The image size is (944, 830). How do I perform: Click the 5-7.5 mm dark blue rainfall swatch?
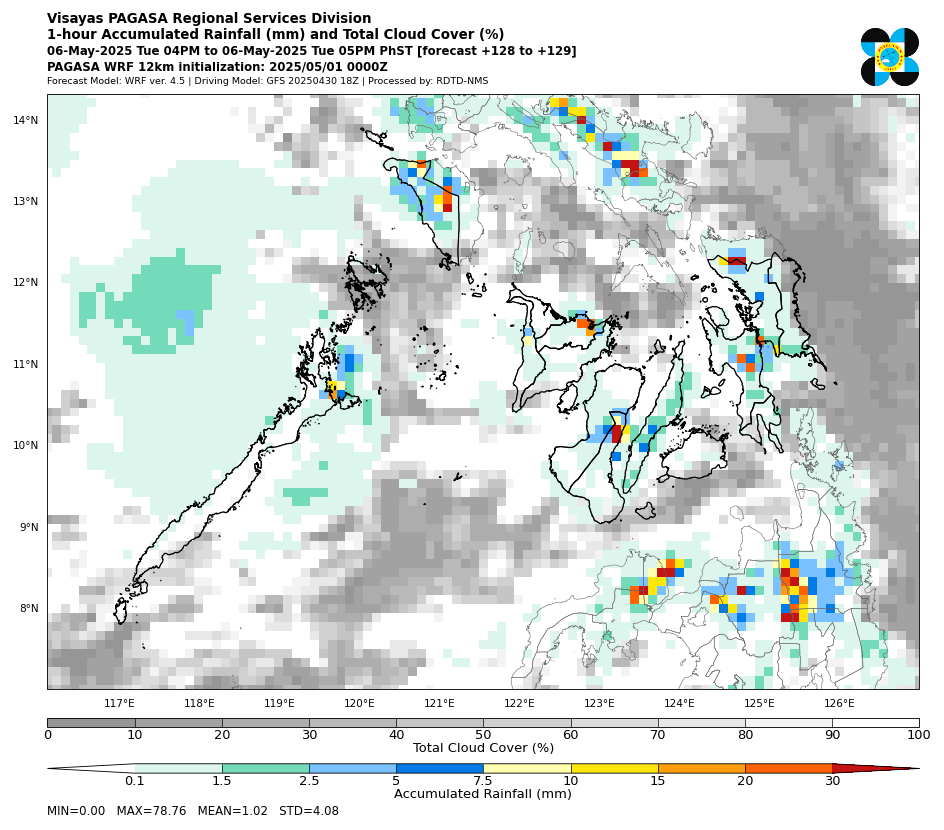(x=439, y=769)
